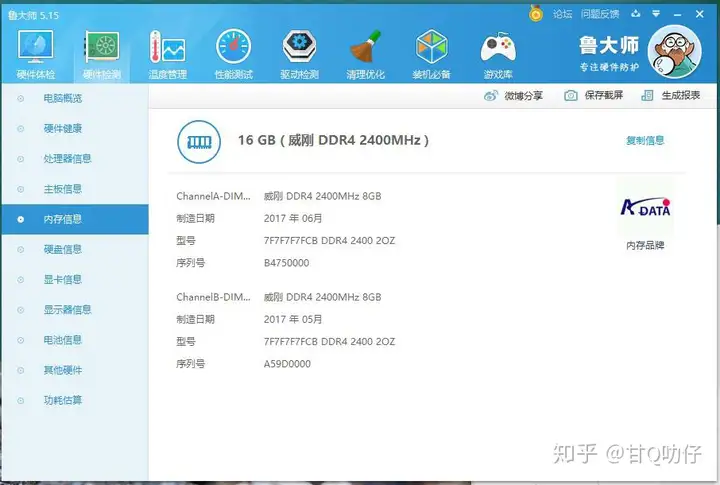Open the title bar dropdown menu arrow
This screenshot has height=485, width=720.
(656, 14)
